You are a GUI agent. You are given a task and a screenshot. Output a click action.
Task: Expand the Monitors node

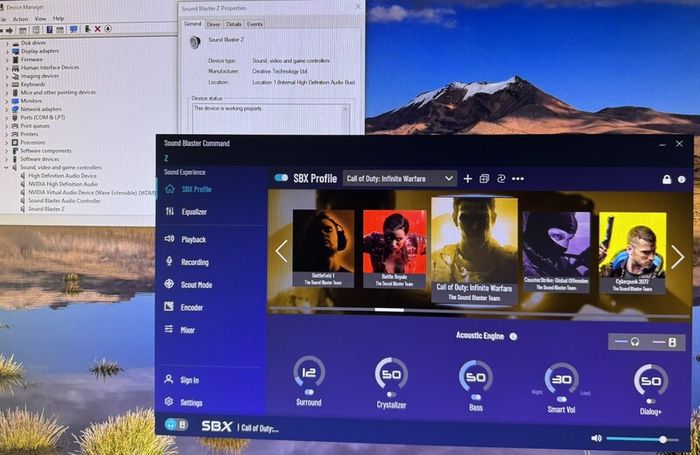pyautogui.click(x=6, y=101)
